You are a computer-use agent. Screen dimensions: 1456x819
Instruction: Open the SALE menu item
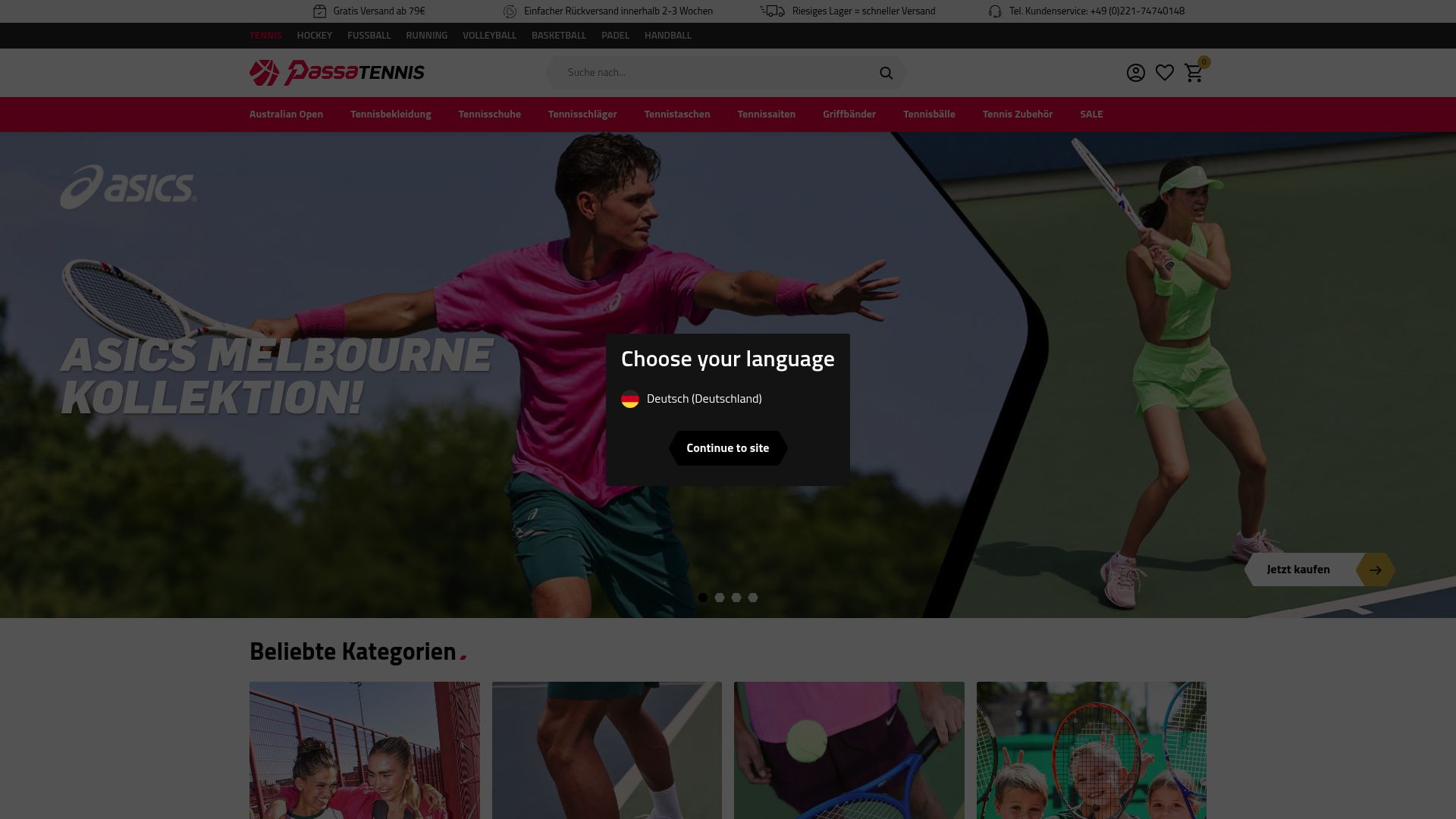[1091, 115]
